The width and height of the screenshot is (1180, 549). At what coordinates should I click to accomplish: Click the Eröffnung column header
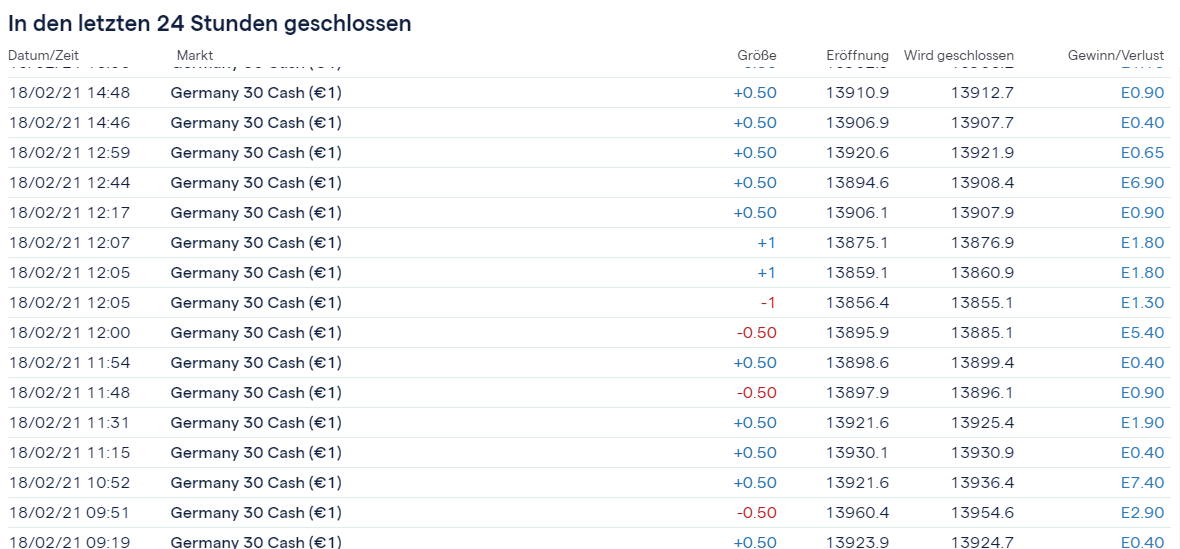857,55
